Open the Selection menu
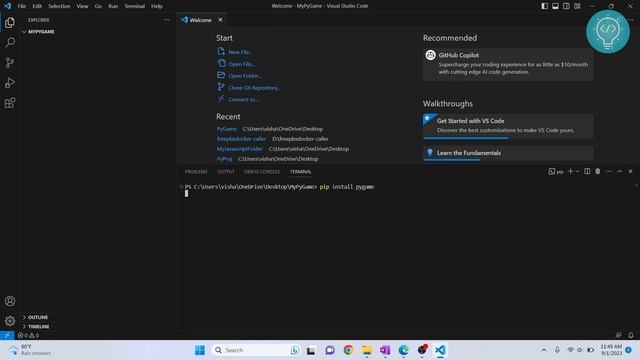Viewport: 640px width, 360px height. tap(59, 6)
